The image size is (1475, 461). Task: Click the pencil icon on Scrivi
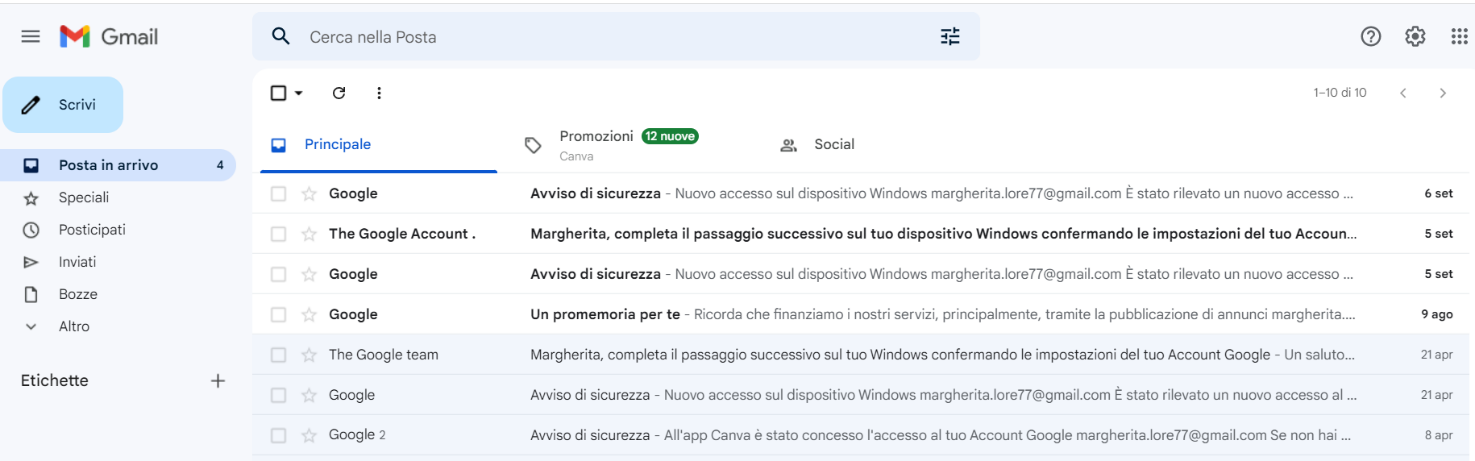pos(31,105)
